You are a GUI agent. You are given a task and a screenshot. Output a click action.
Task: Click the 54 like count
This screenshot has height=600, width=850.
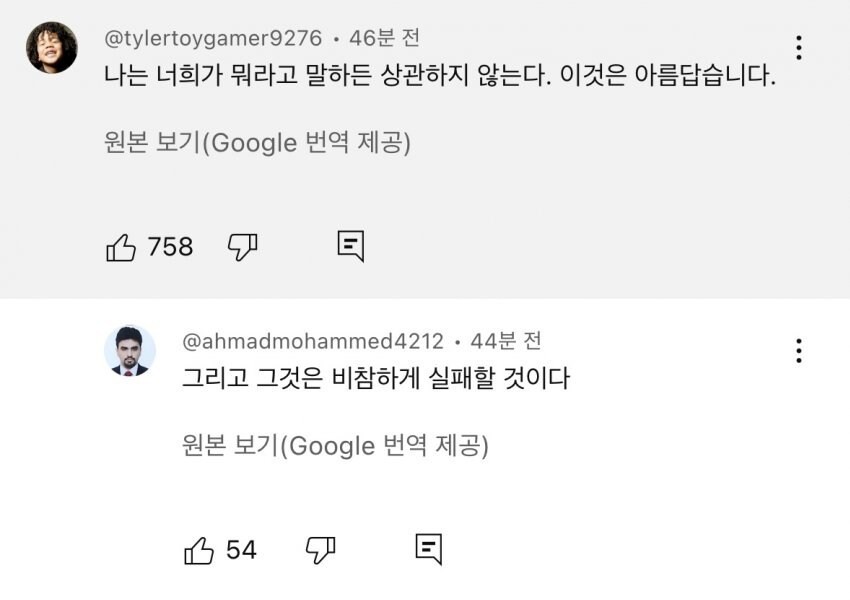click(x=241, y=549)
